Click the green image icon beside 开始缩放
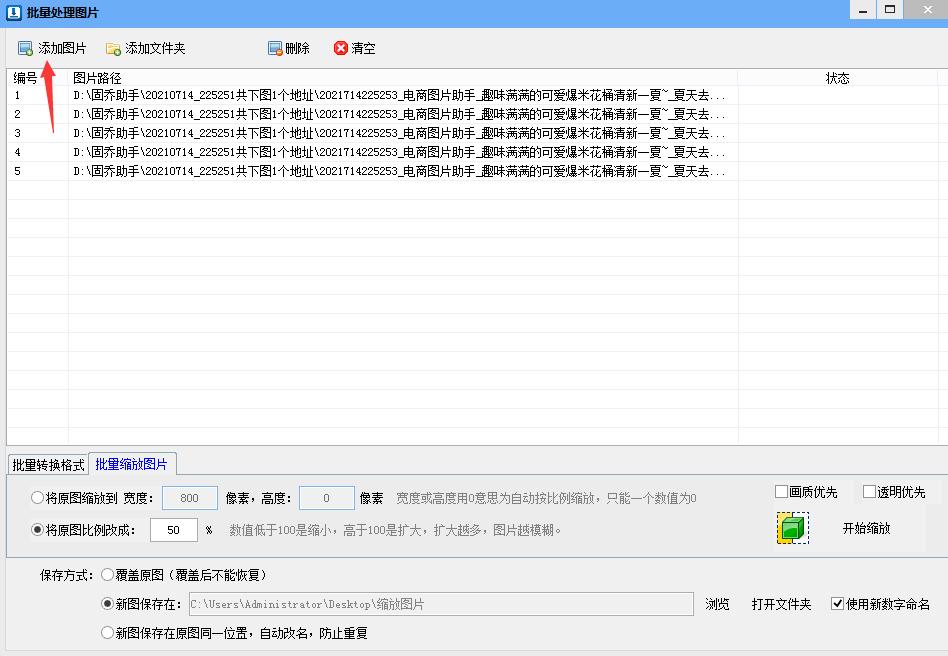This screenshot has width=948, height=656. click(792, 528)
